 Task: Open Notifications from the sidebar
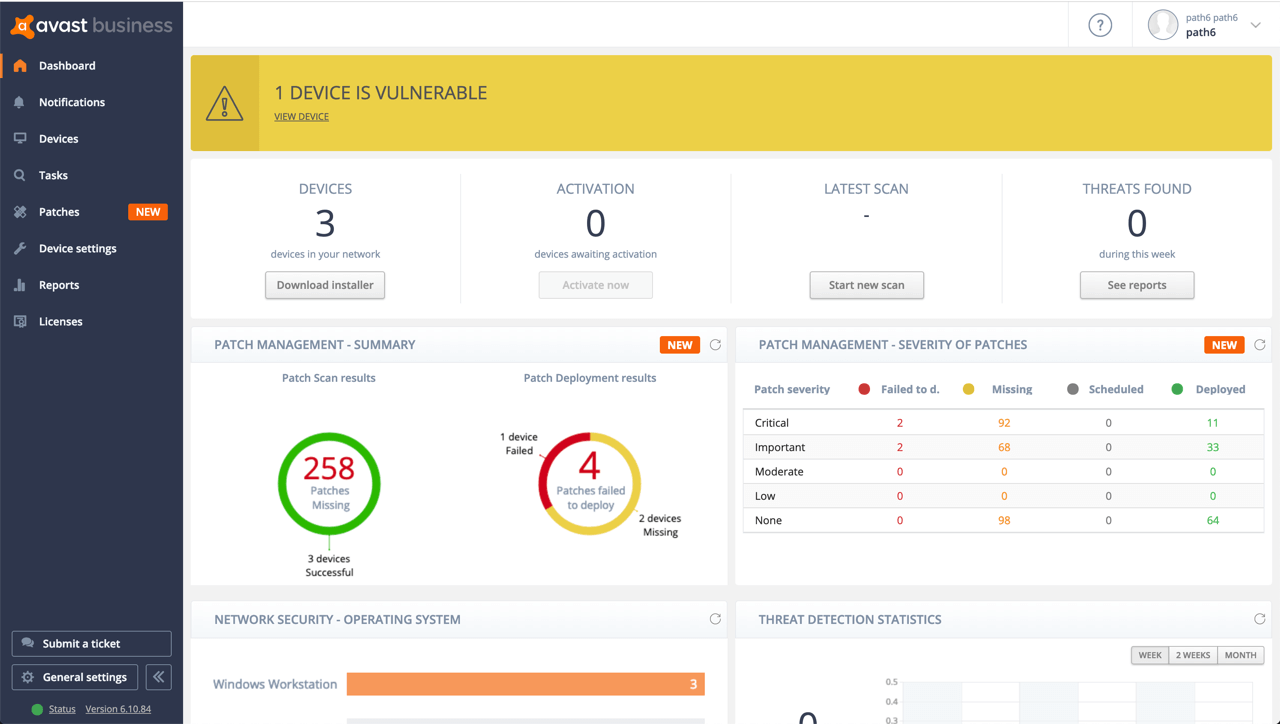click(x=71, y=102)
